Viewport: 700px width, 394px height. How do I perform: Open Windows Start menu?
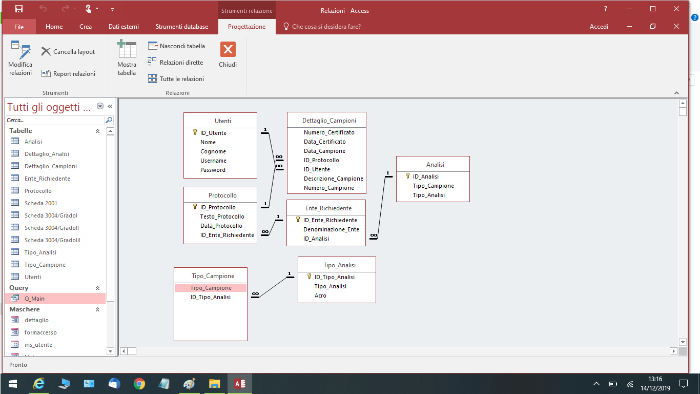[13, 384]
